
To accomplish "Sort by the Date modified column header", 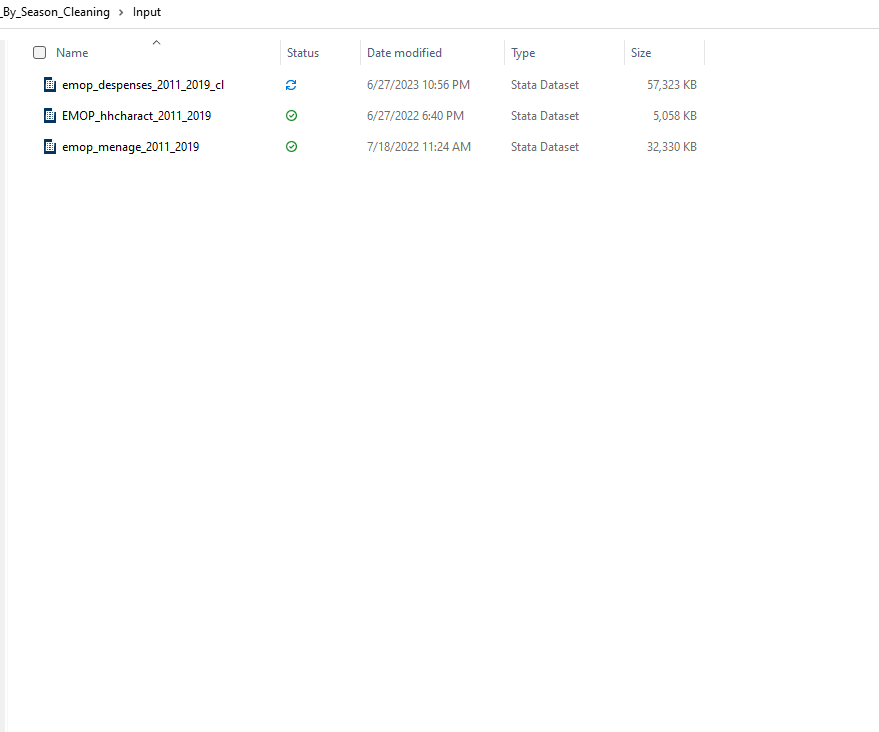I will pos(404,53).
